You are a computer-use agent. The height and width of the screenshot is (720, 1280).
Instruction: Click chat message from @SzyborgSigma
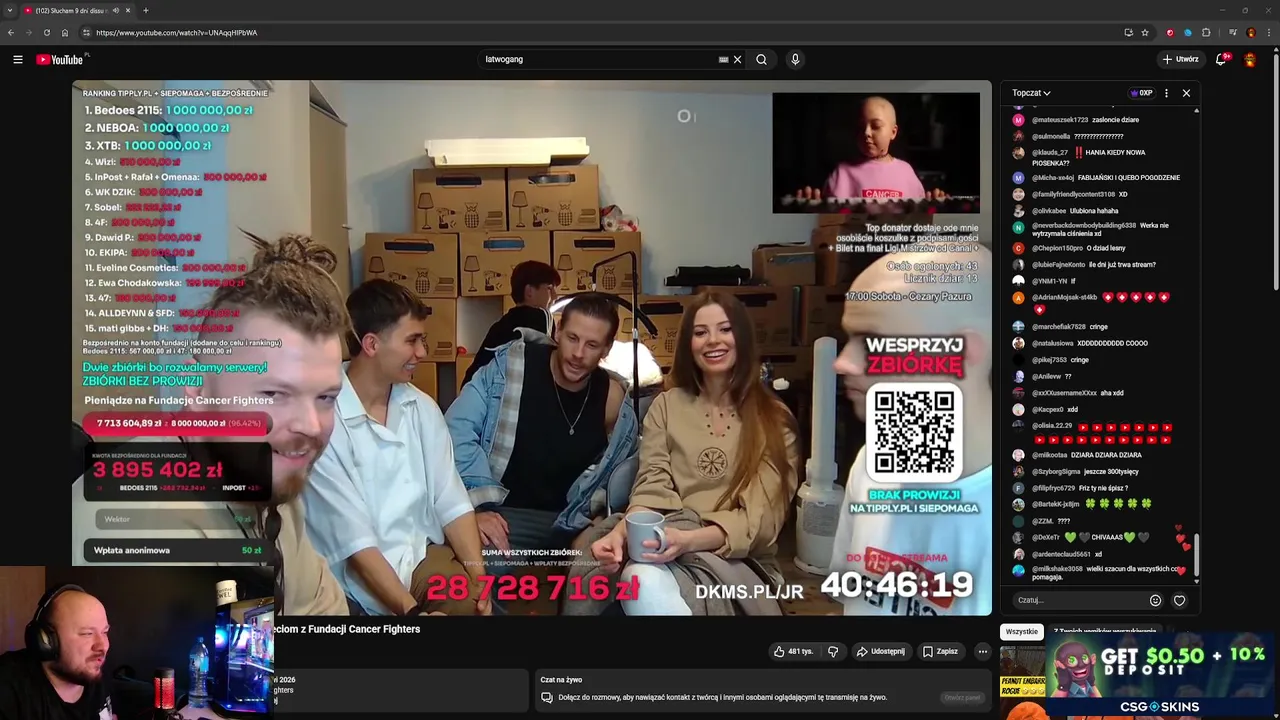[1075, 472]
